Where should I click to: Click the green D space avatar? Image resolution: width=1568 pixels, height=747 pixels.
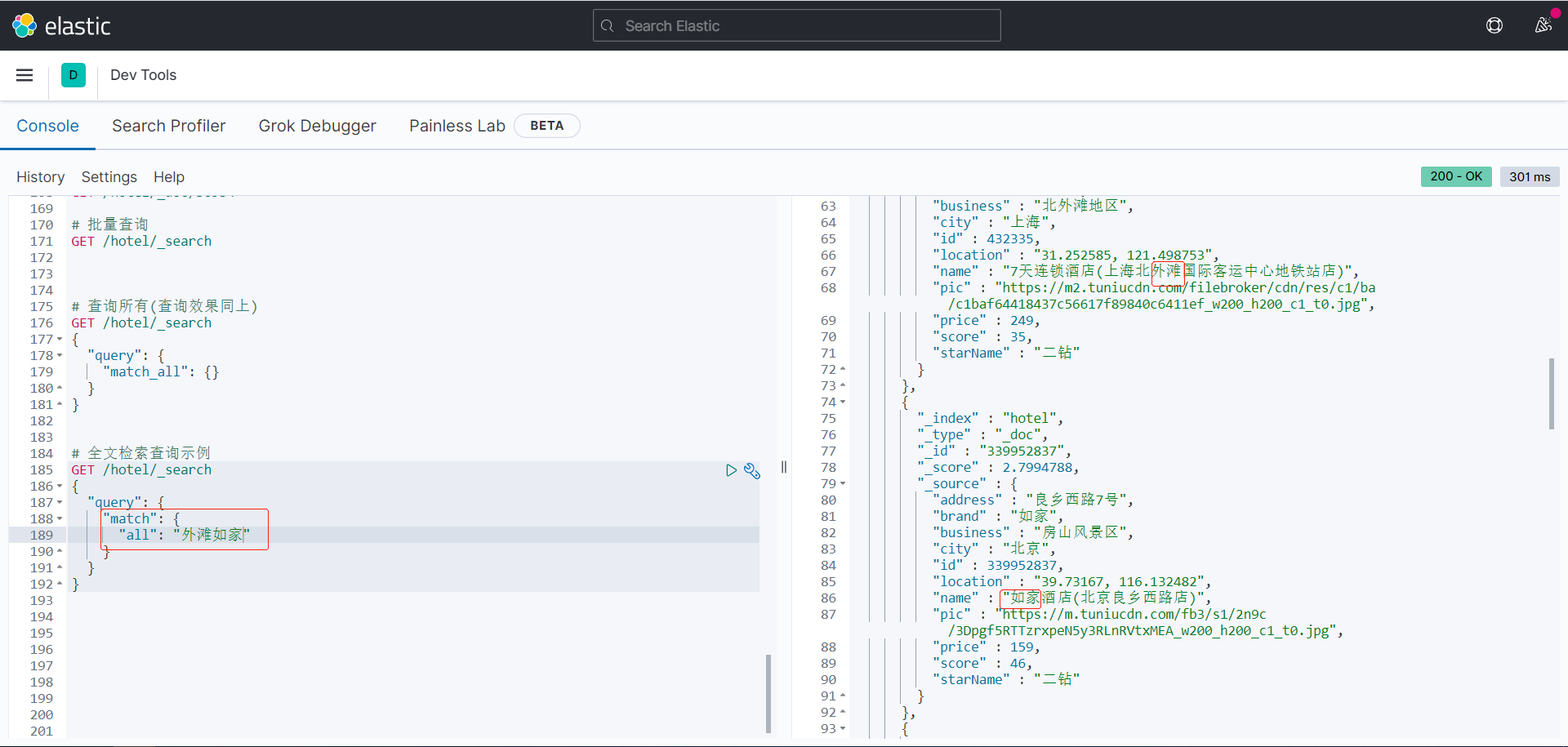click(73, 75)
